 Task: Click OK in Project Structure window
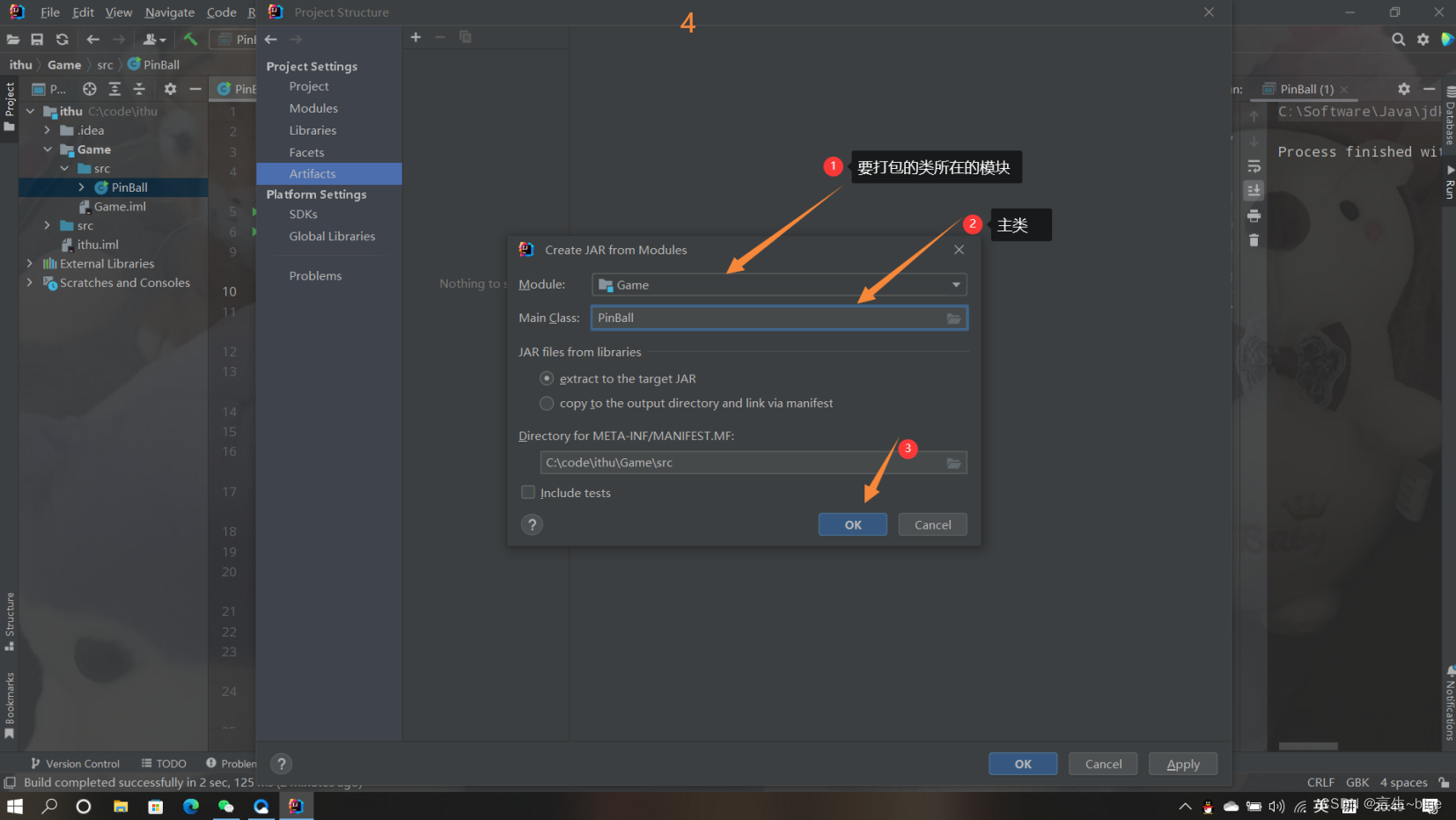1022,765
